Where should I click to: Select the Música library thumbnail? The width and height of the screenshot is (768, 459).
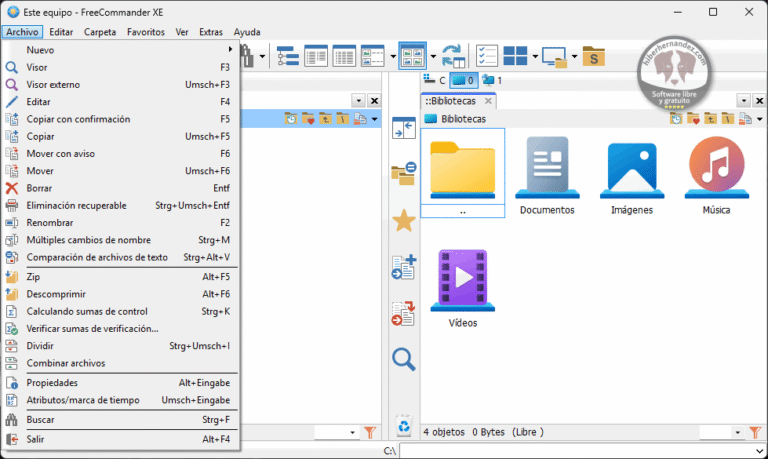coord(717,175)
